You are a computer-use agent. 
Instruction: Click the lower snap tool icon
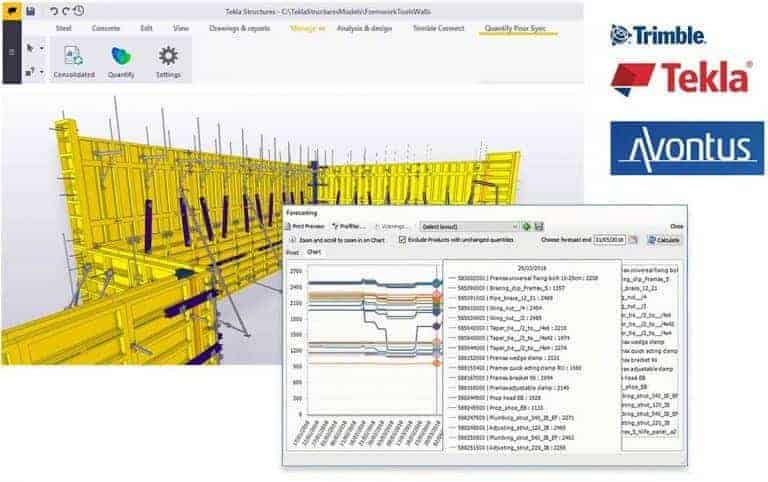(29, 72)
